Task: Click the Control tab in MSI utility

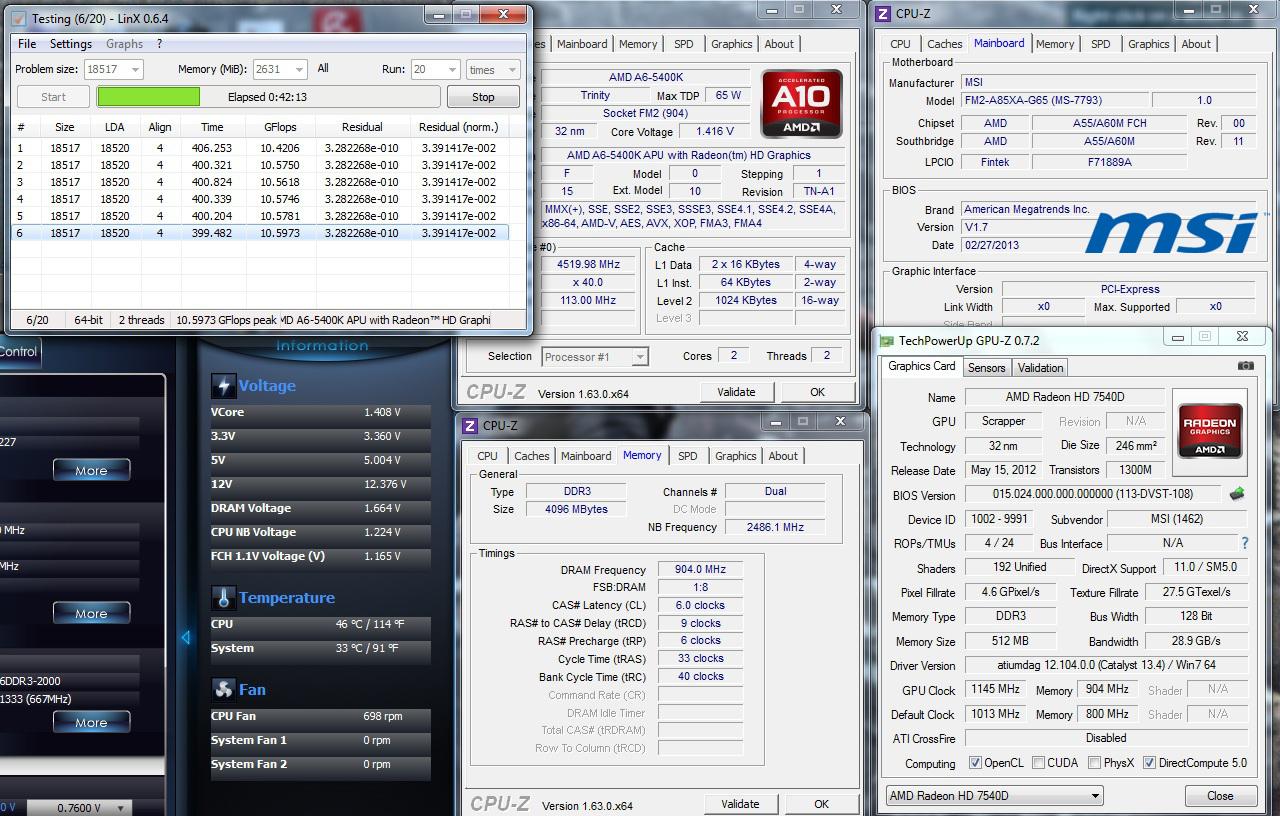Action: (18, 351)
